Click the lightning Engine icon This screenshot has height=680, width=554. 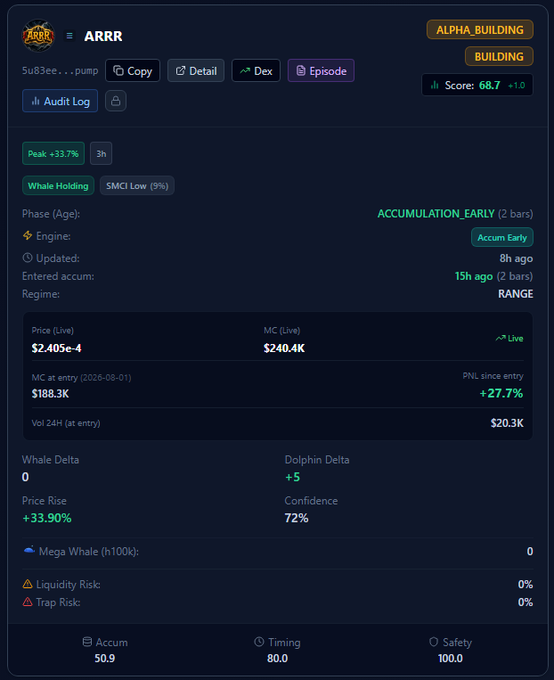pyautogui.click(x=27, y=235)
